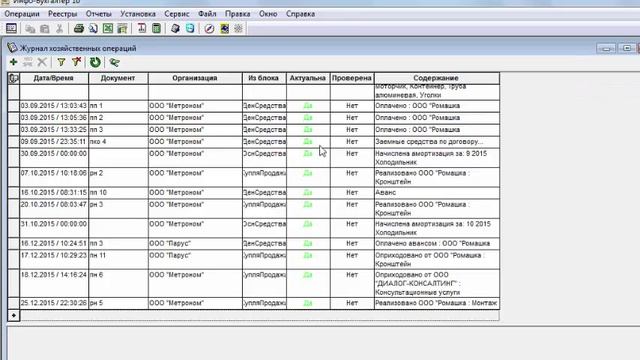Restore the journal child window

tap(627, 48)
